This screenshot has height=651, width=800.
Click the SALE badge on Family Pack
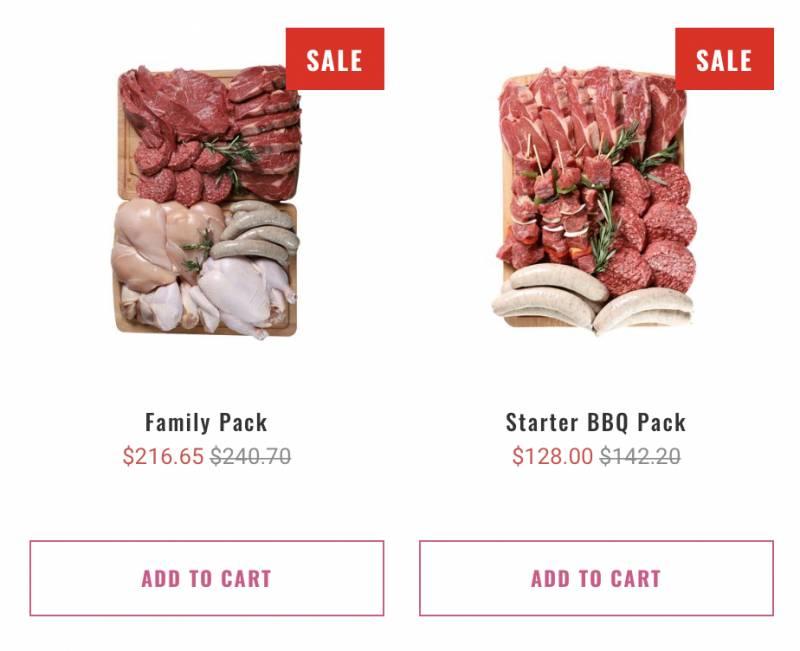pos(335,59)
